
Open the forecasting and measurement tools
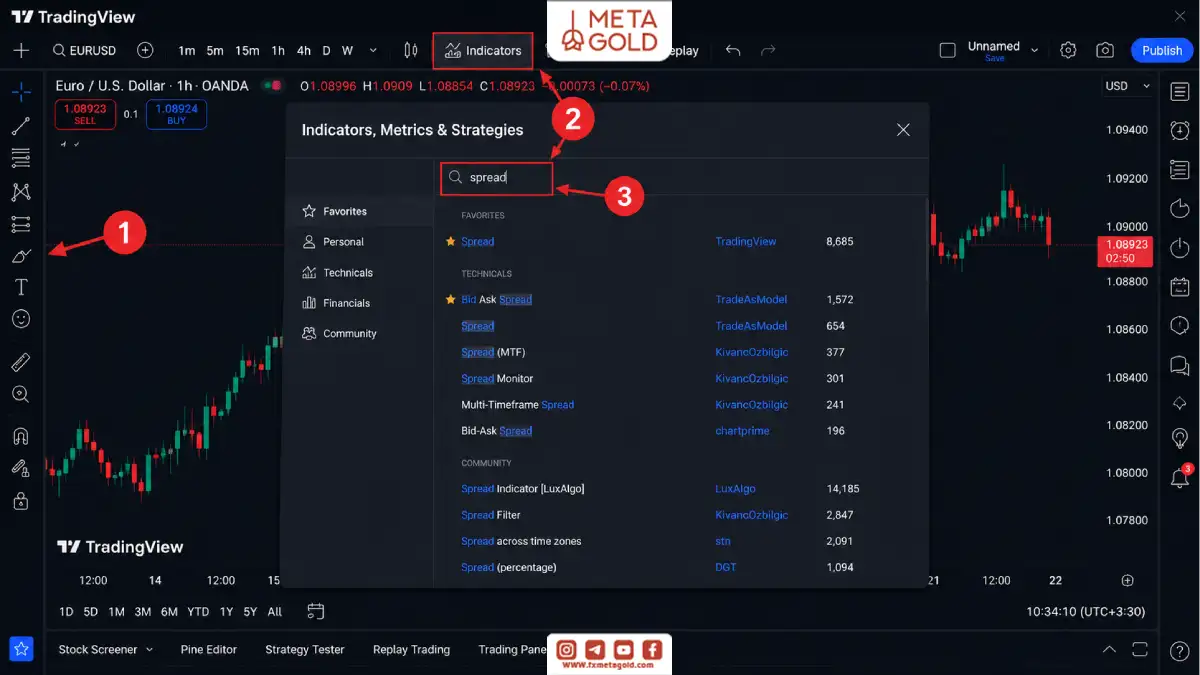pyautogui.click(x=21, y=223)
